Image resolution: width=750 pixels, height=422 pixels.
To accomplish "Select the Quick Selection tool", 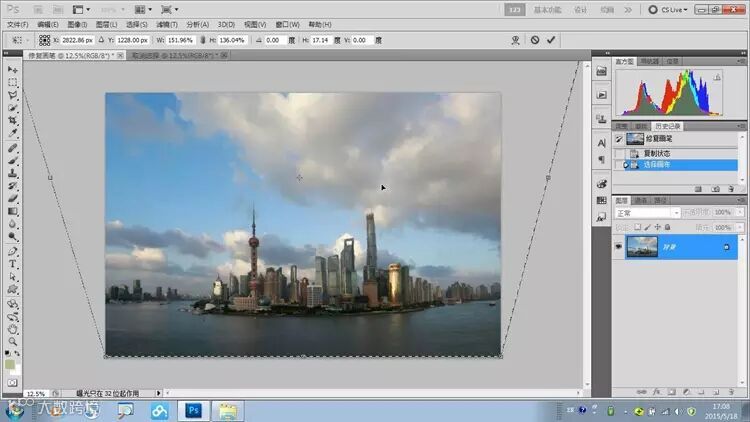I will (12, 108).
